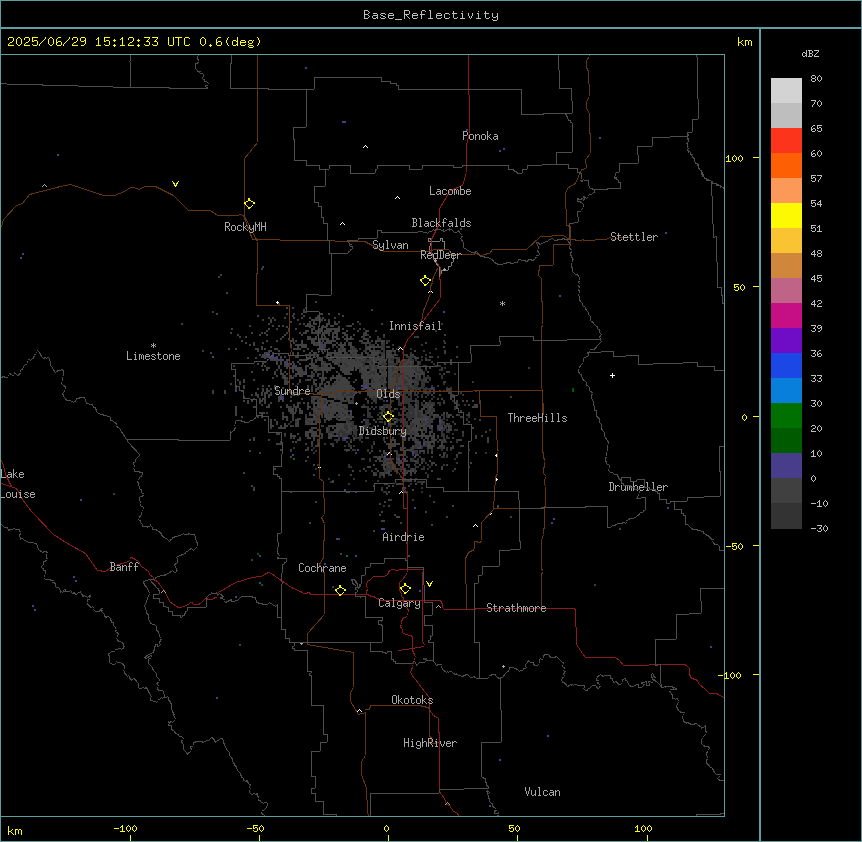Viewport: 862px width, 842px height.
Task: Click the 100 tick on the vertical axis
Action: click(734, 158)
